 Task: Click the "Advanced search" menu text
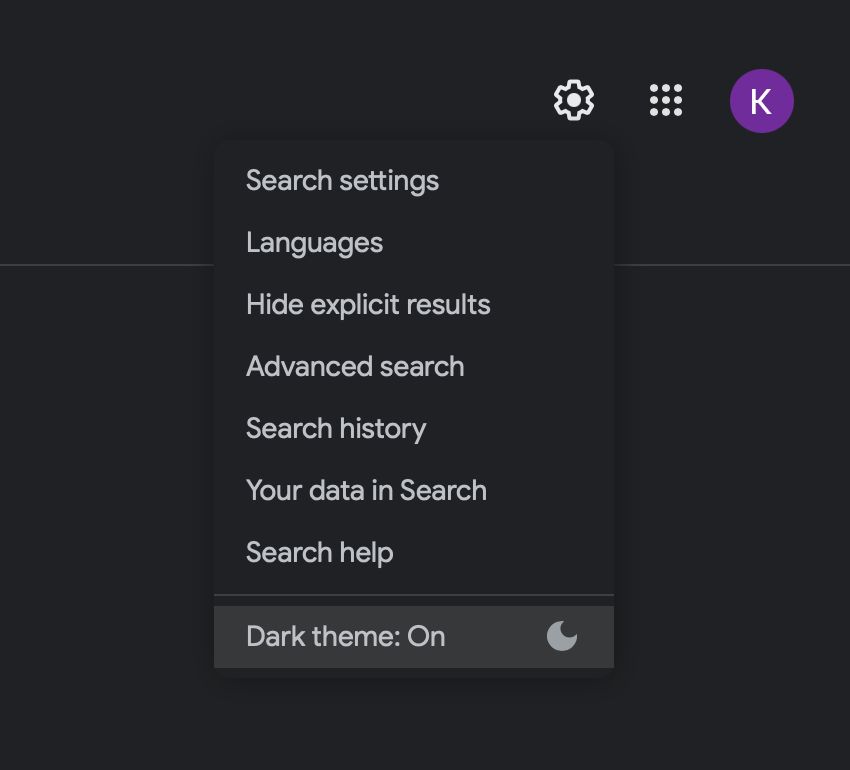[355, 367]
